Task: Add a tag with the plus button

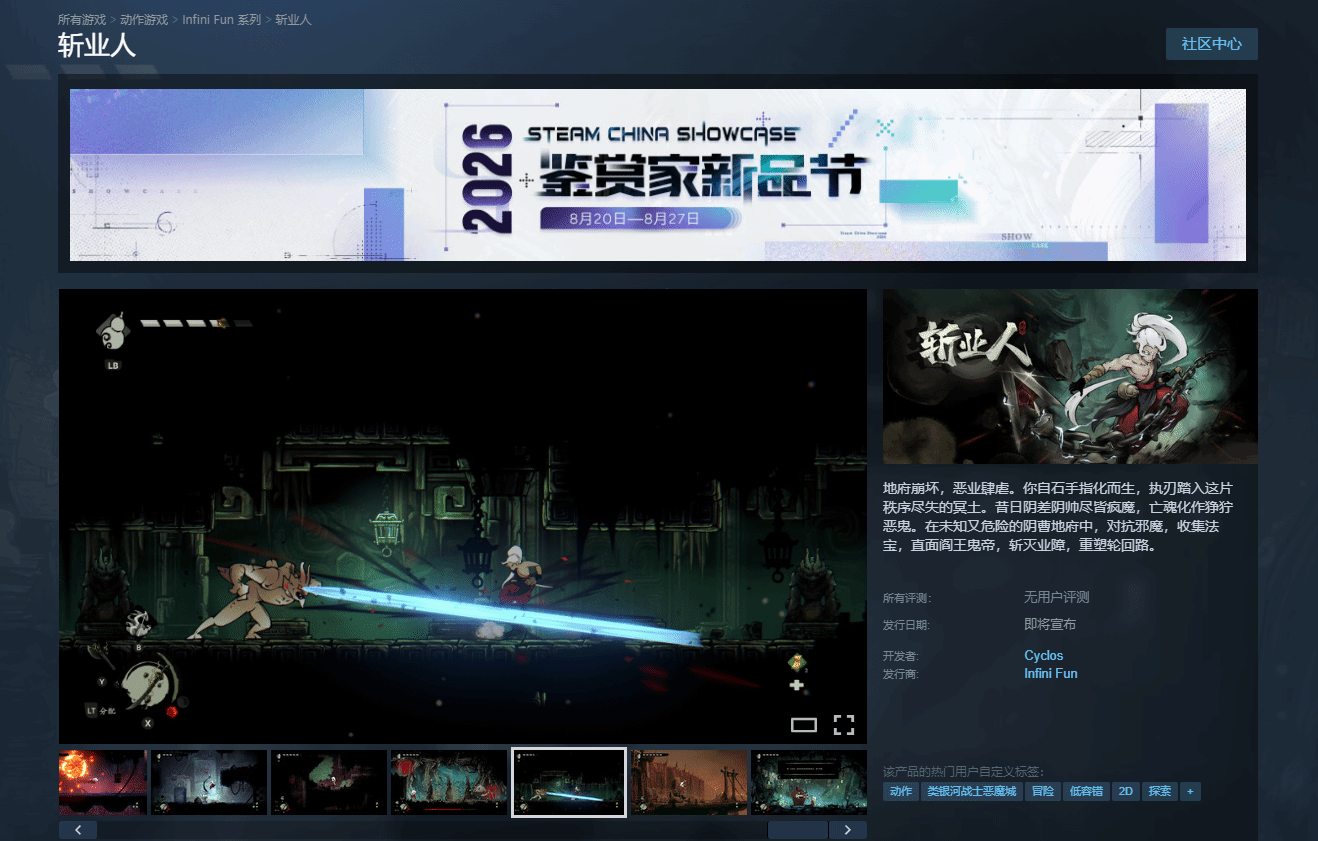Action: click(1190, 791)
